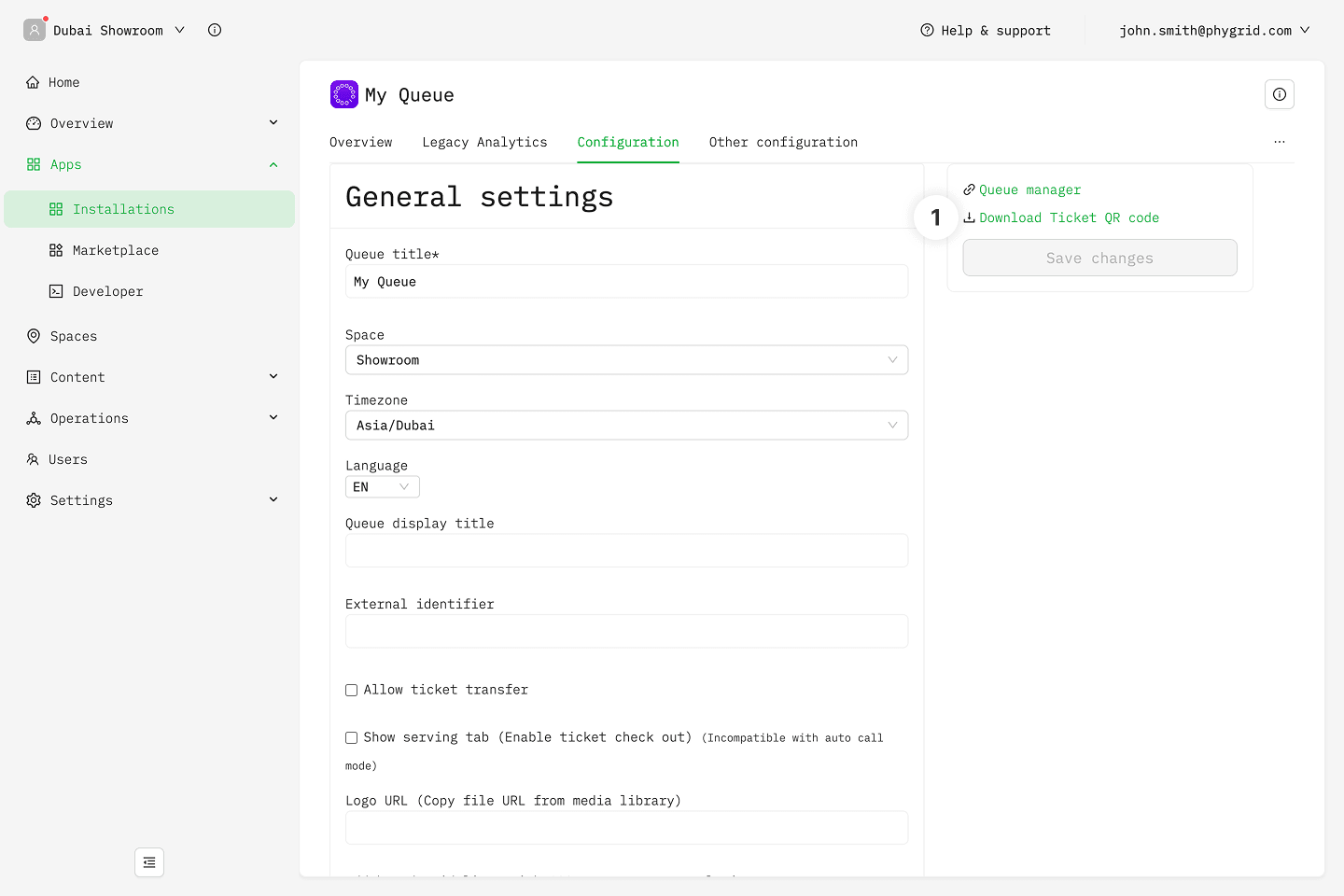The width and height of the screenshot is (1344, 896).
Task: Click the info icon beside Dubai Showroom
Action: coord(215,30)
